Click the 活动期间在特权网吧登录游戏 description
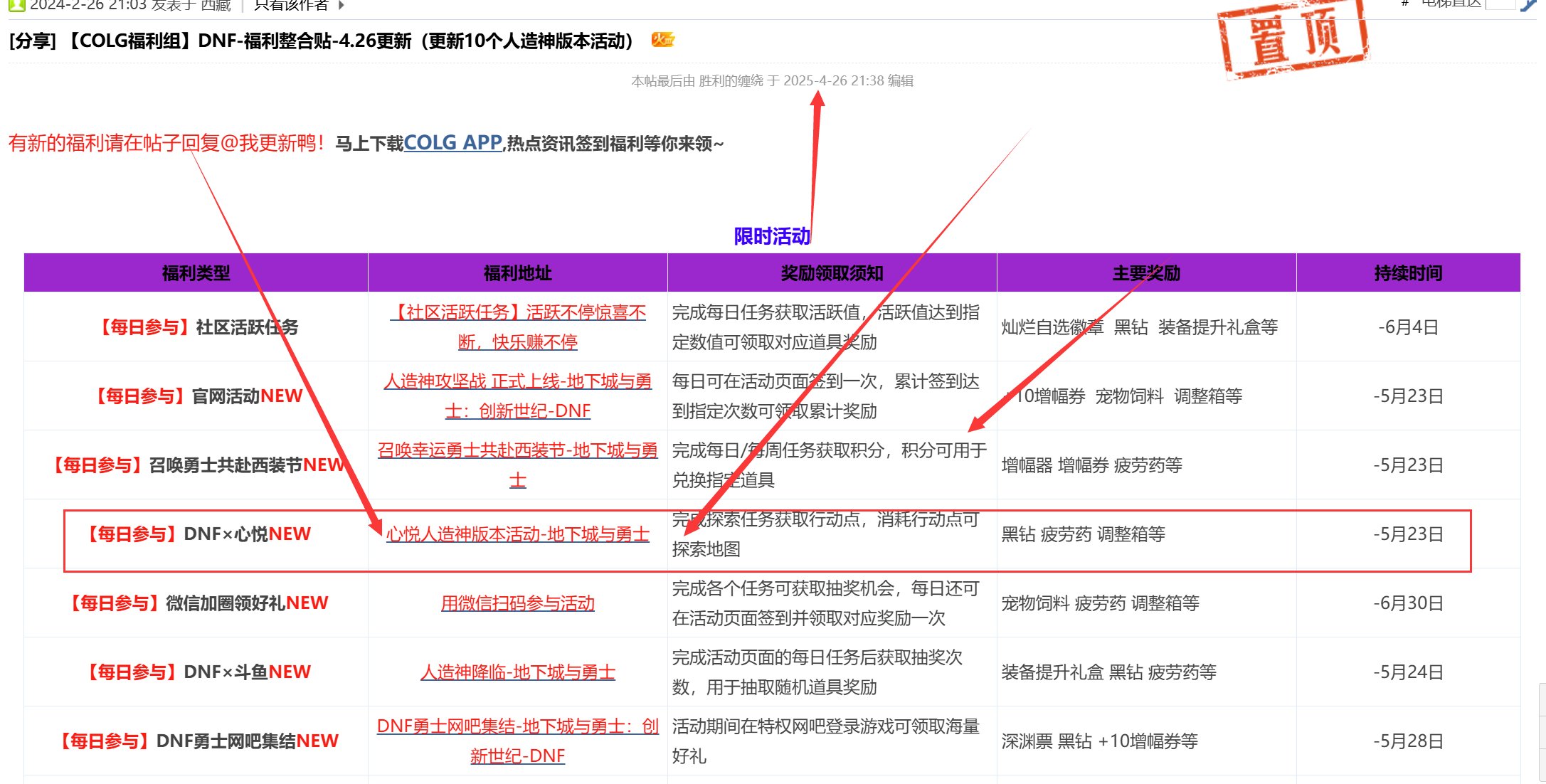 point(826,741)
